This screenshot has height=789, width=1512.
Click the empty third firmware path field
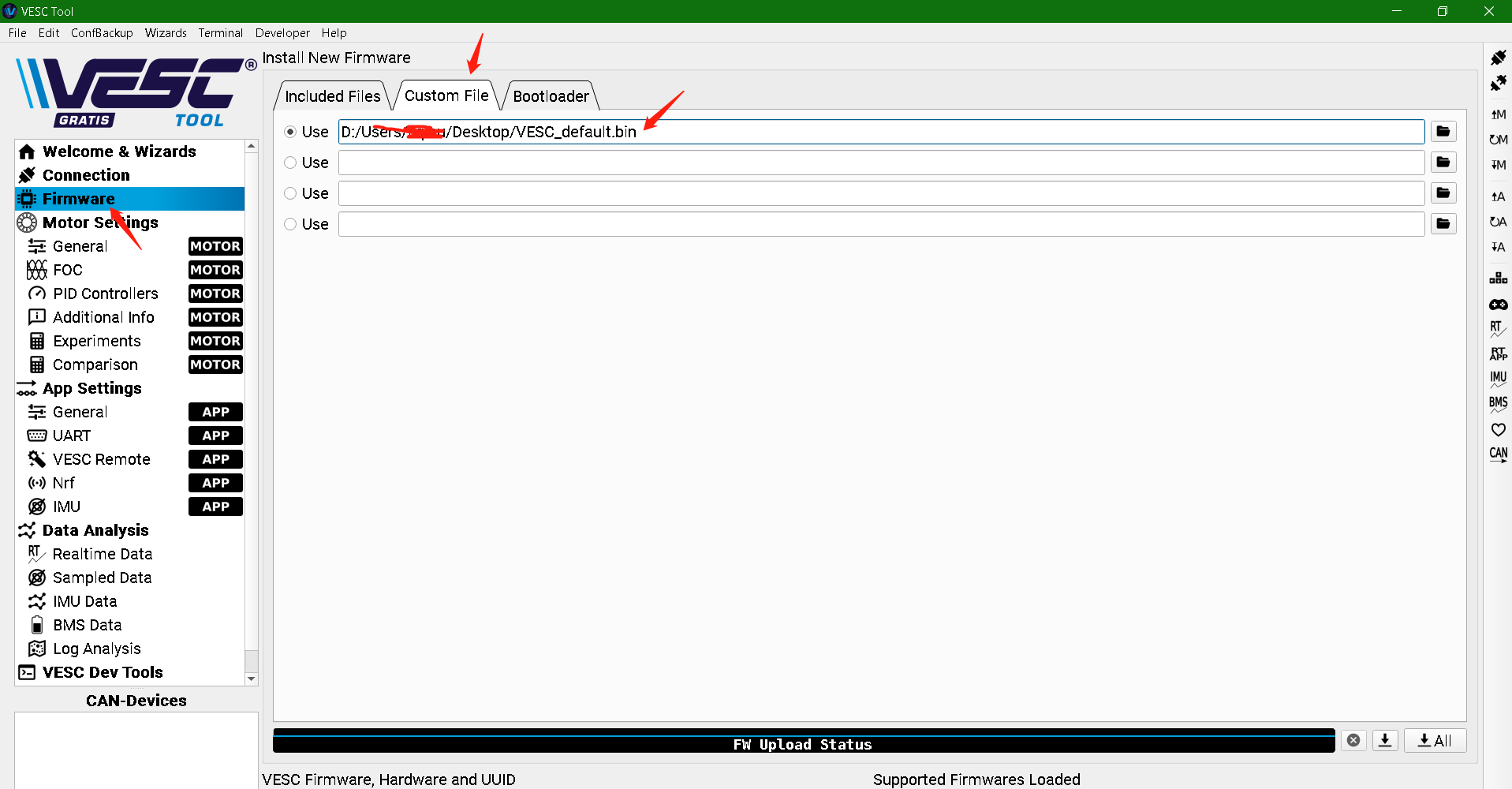[x=881, y=193]
